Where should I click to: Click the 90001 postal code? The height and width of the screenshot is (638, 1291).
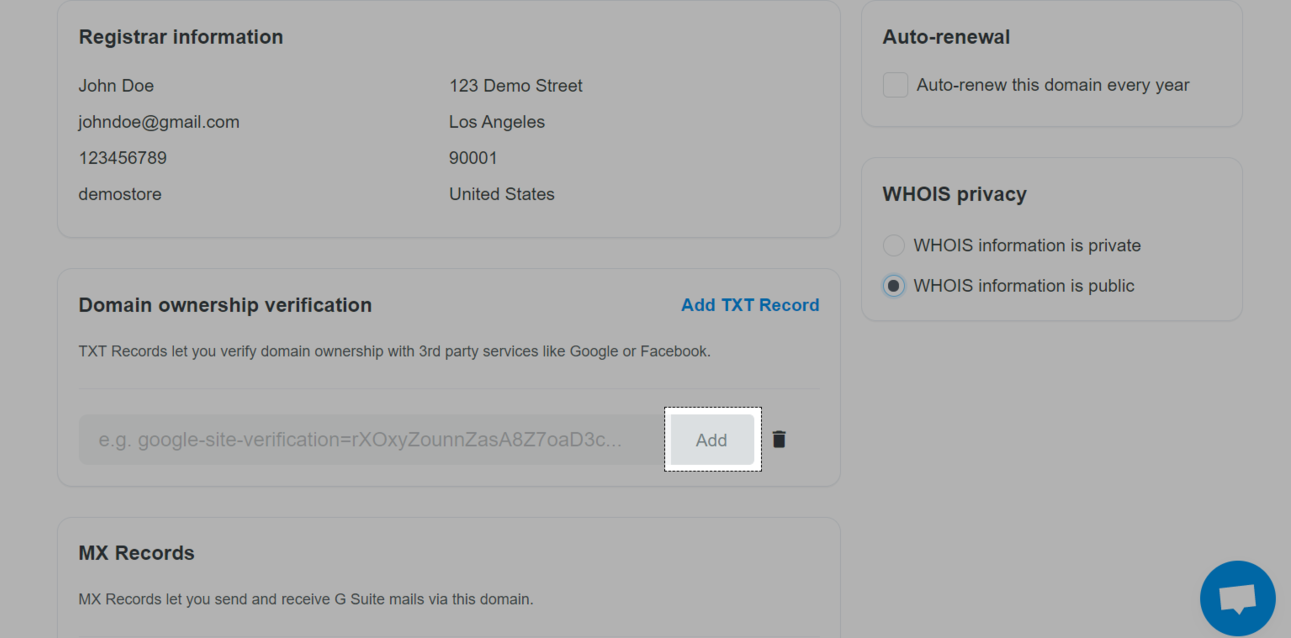pyautogui.click(x=473, y=158)
